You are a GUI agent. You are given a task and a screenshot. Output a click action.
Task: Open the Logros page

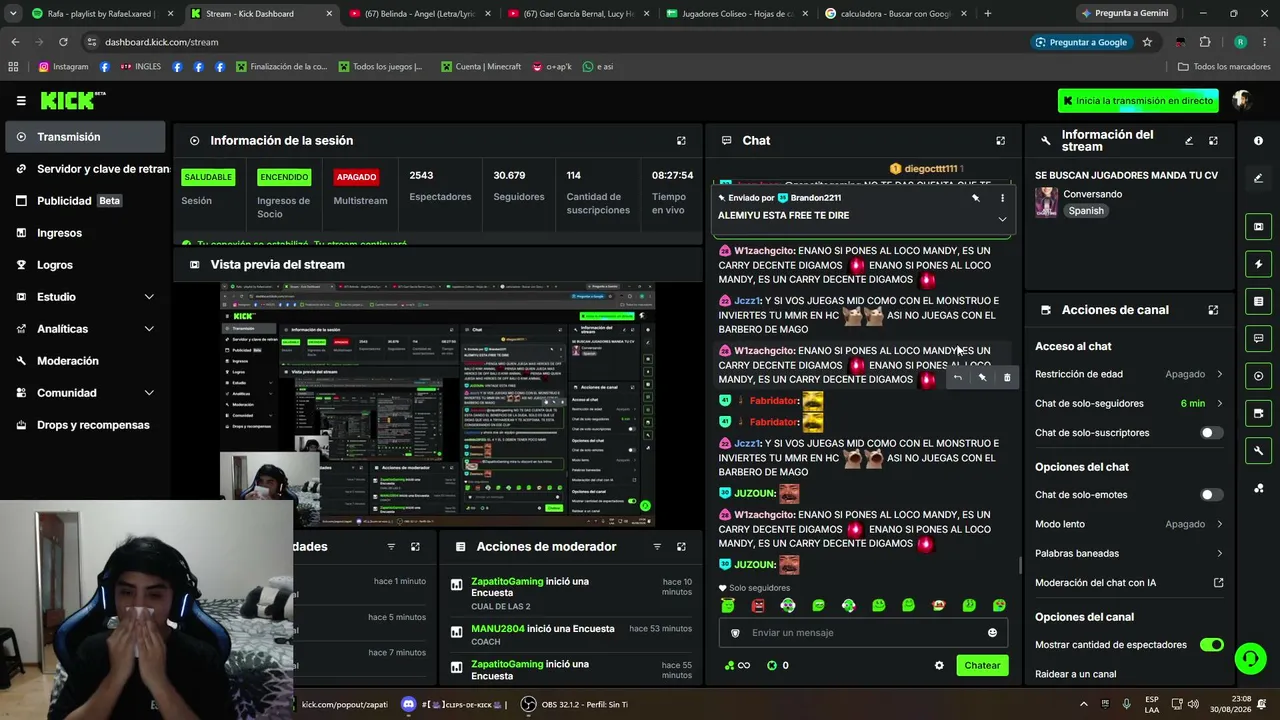pyautogui.click(x=85, y=265)
